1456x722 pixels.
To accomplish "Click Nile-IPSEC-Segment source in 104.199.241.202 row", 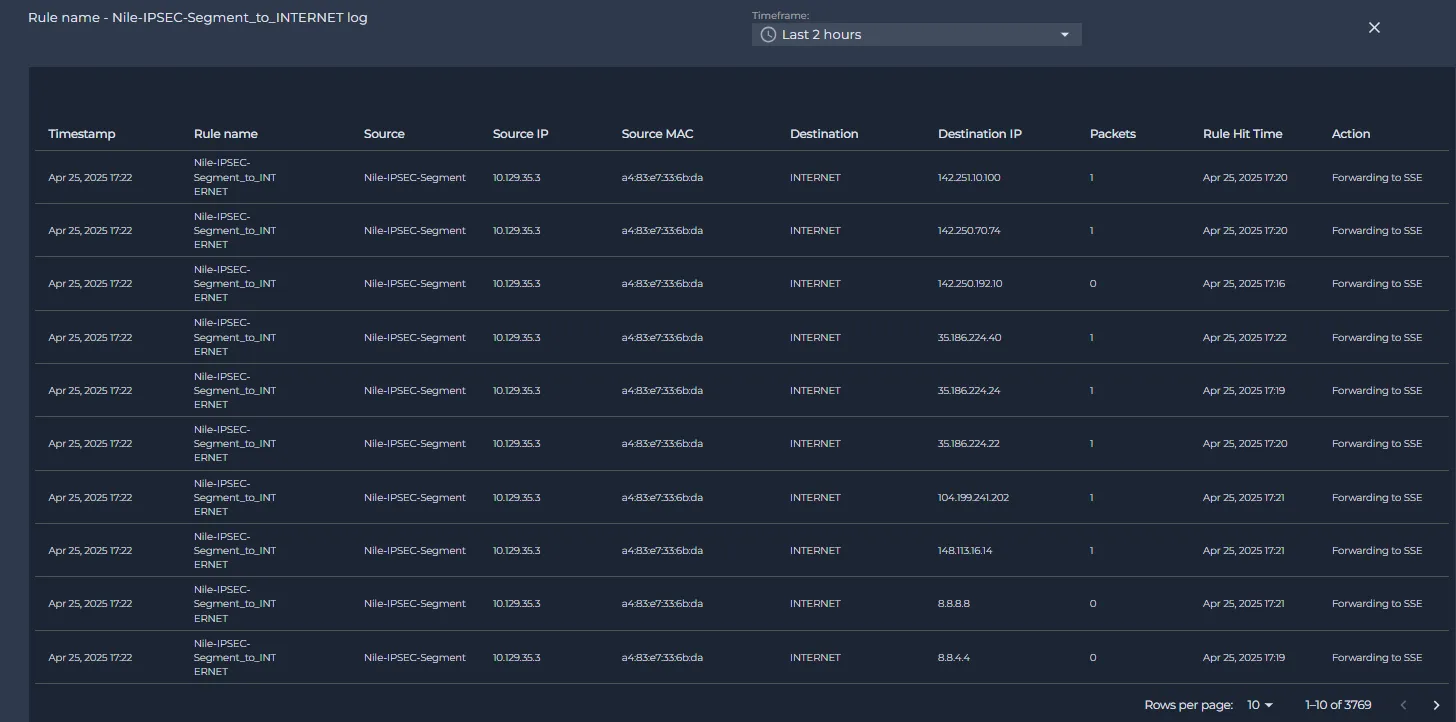I will click(415, 498).
